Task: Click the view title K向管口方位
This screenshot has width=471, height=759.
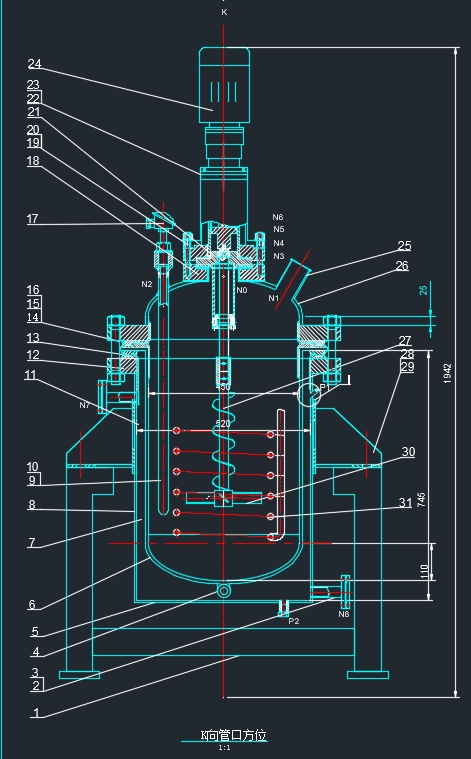Action: [234, 735]
